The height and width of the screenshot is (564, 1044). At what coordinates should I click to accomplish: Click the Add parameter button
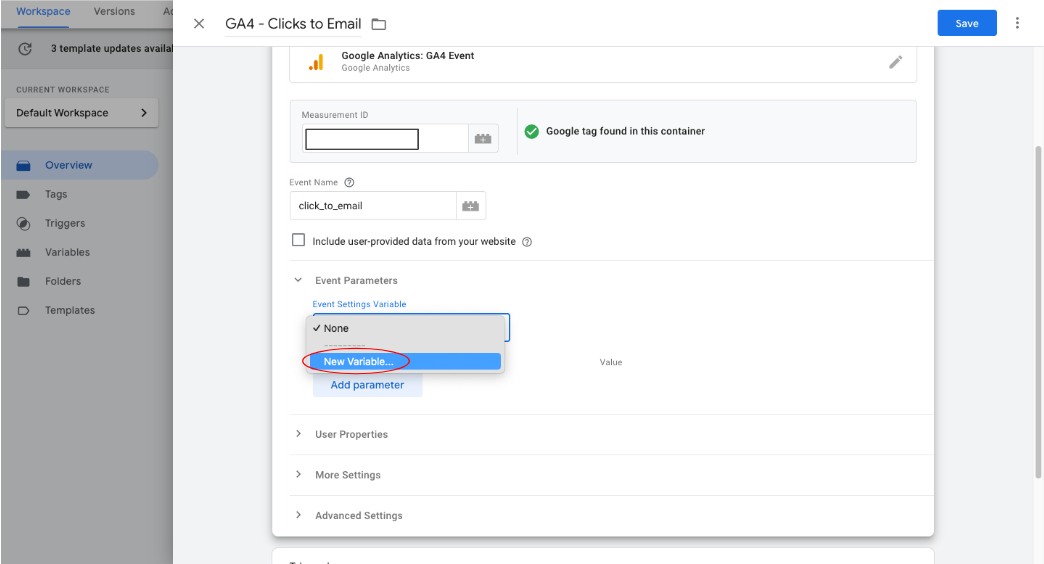[367, 385]
